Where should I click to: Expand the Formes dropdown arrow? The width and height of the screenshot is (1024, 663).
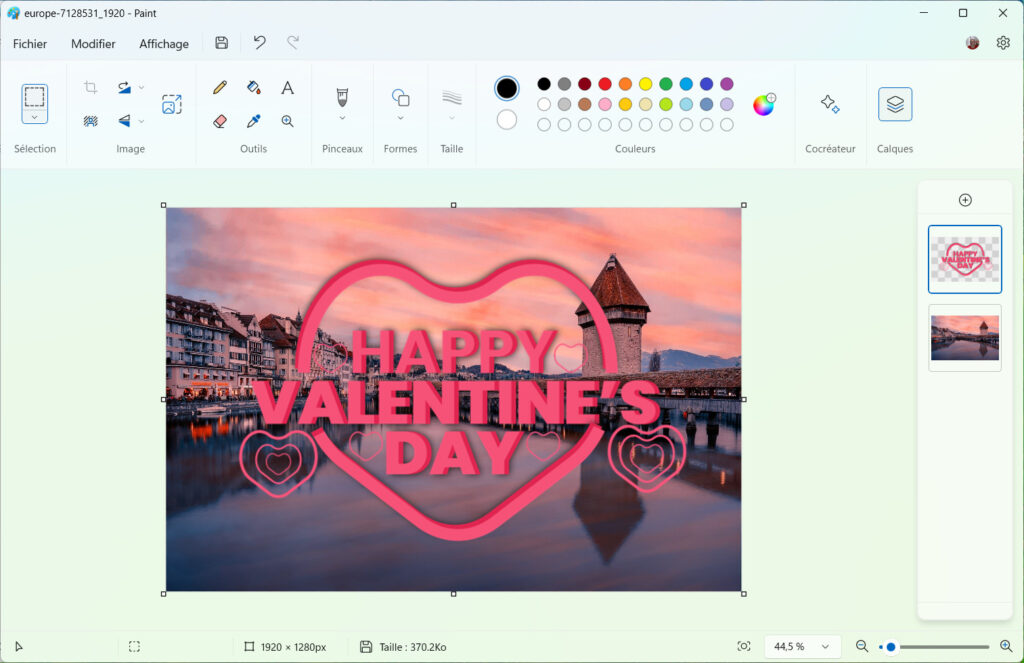pos(400,118)
